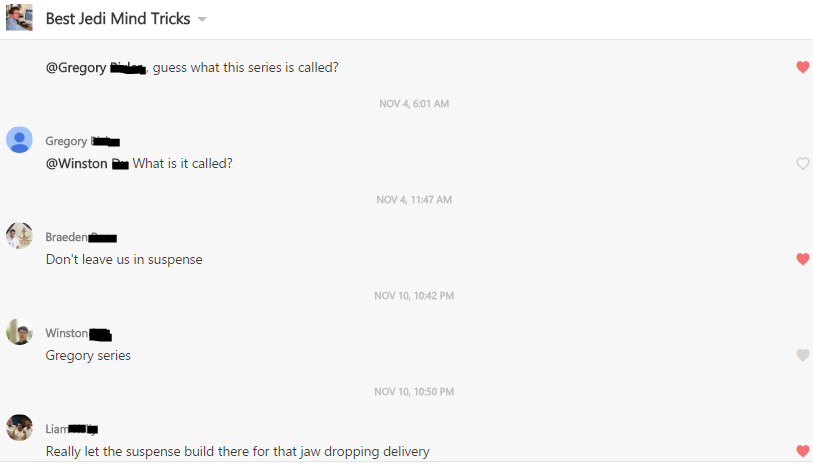Open the group menu dropdown arrow

click(x=202, y=20)
